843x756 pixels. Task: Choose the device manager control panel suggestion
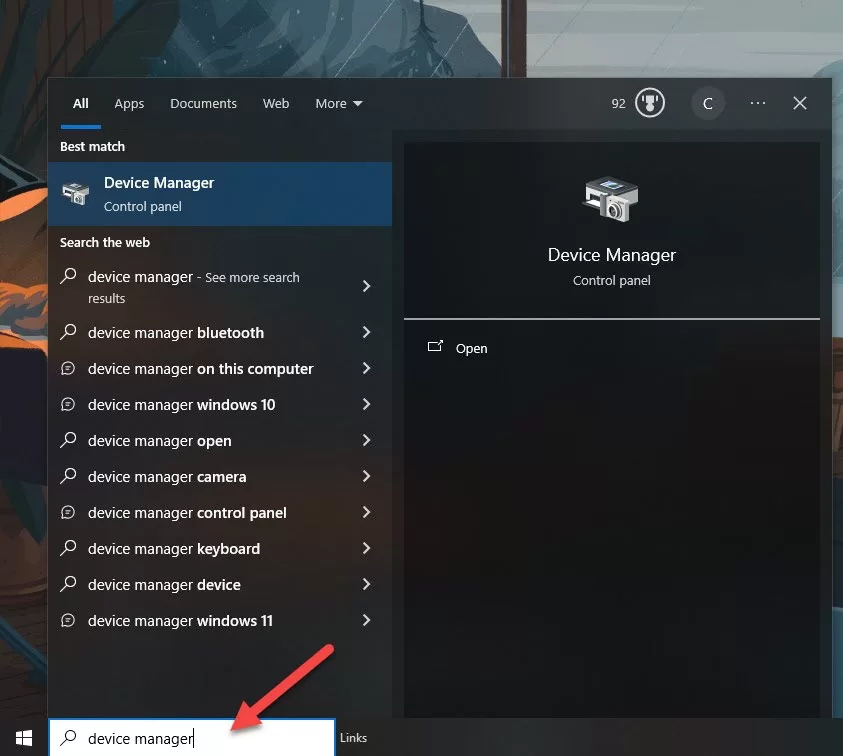[x=187, y=513]
